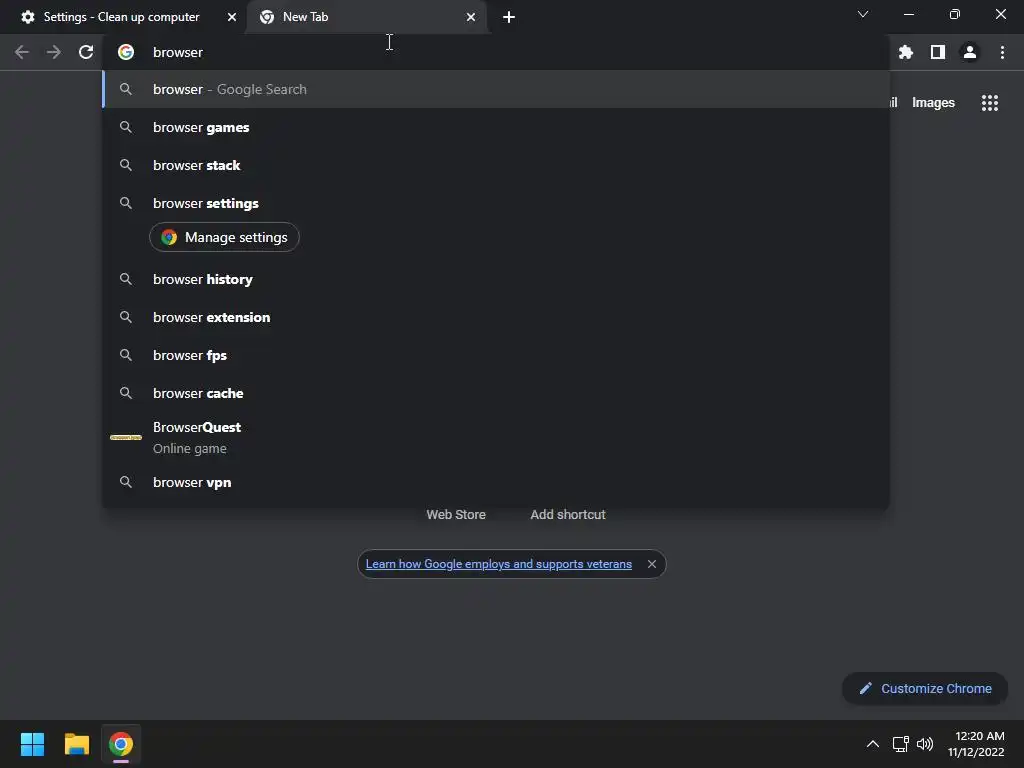Open the Google apps grid
This screenshot has width=1024, height=768.
[x=989, y=103]
